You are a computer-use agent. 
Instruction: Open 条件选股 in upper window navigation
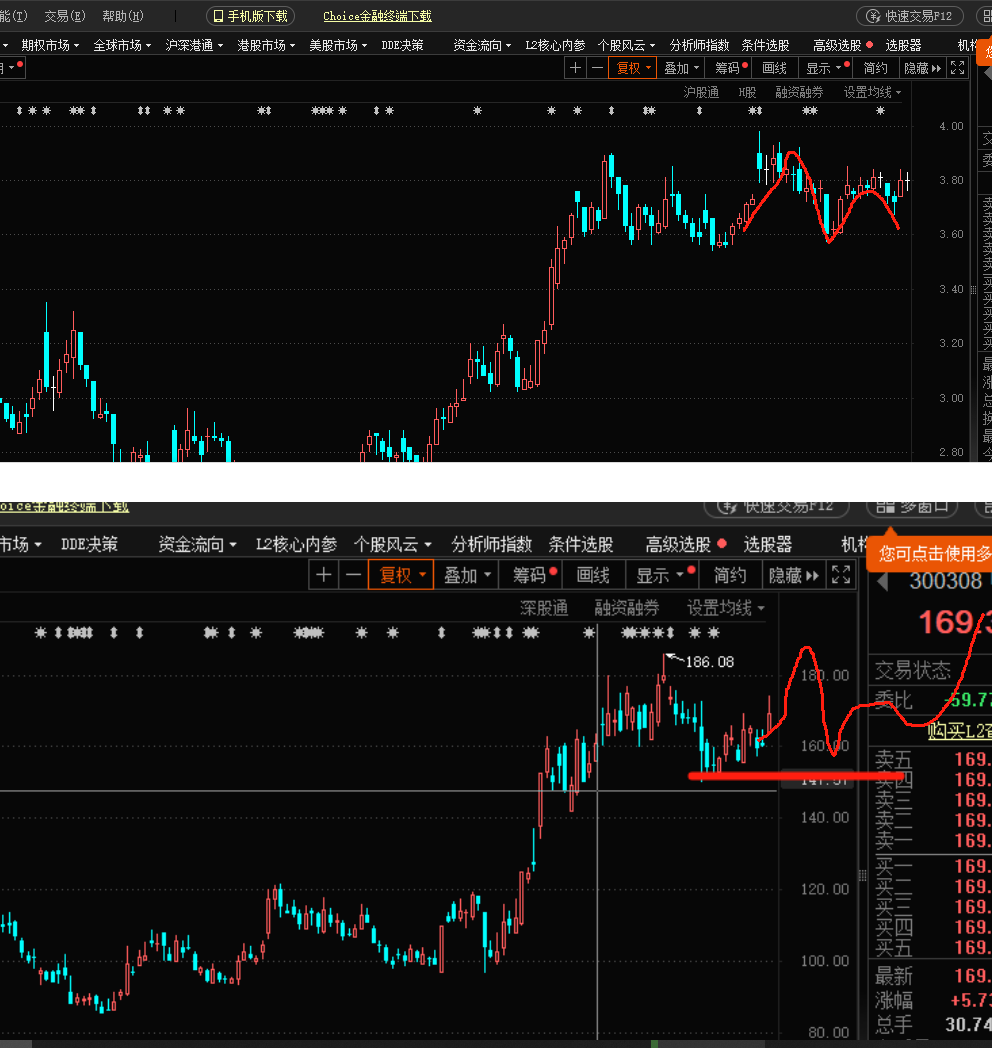765,45
